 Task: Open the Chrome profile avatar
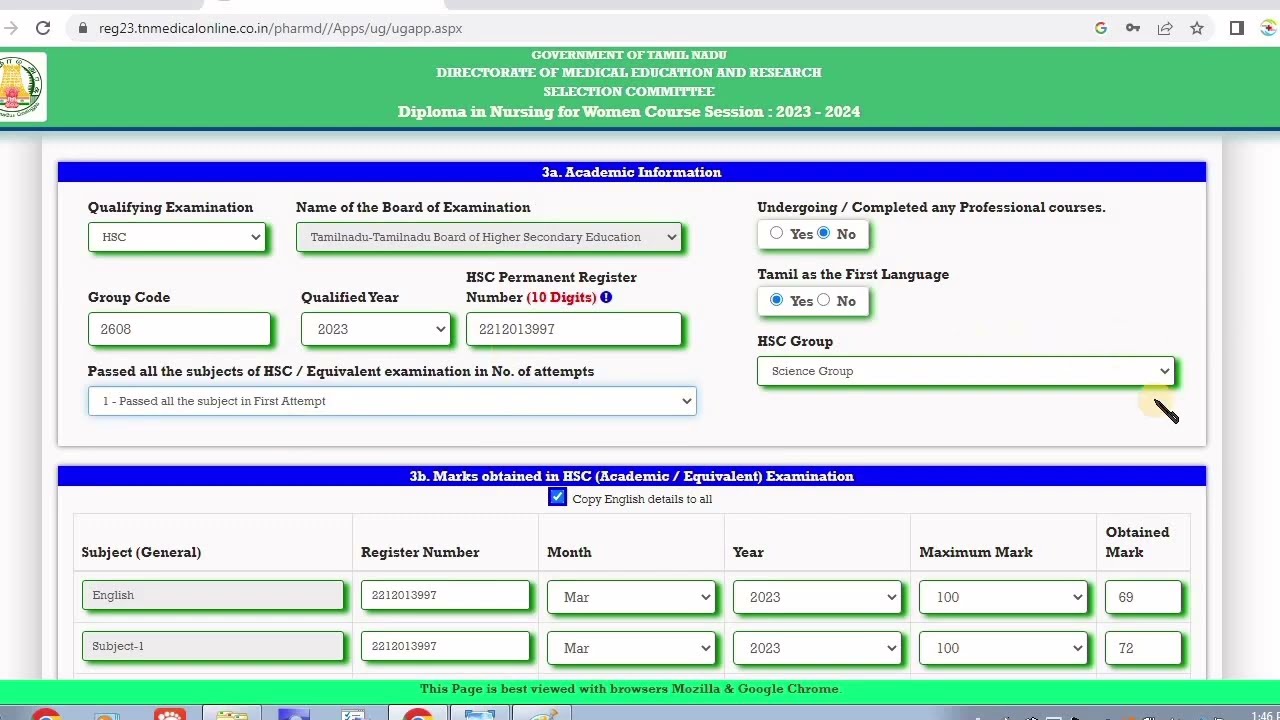coord(1271,28)
